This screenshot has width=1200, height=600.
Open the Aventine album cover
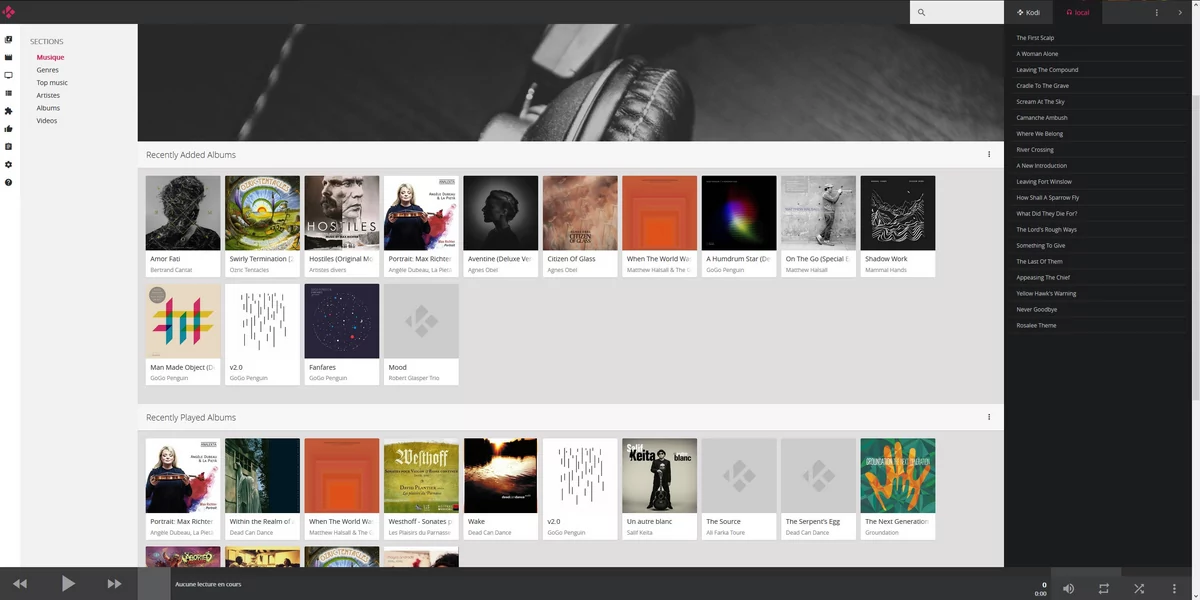[x=501, y=213]
